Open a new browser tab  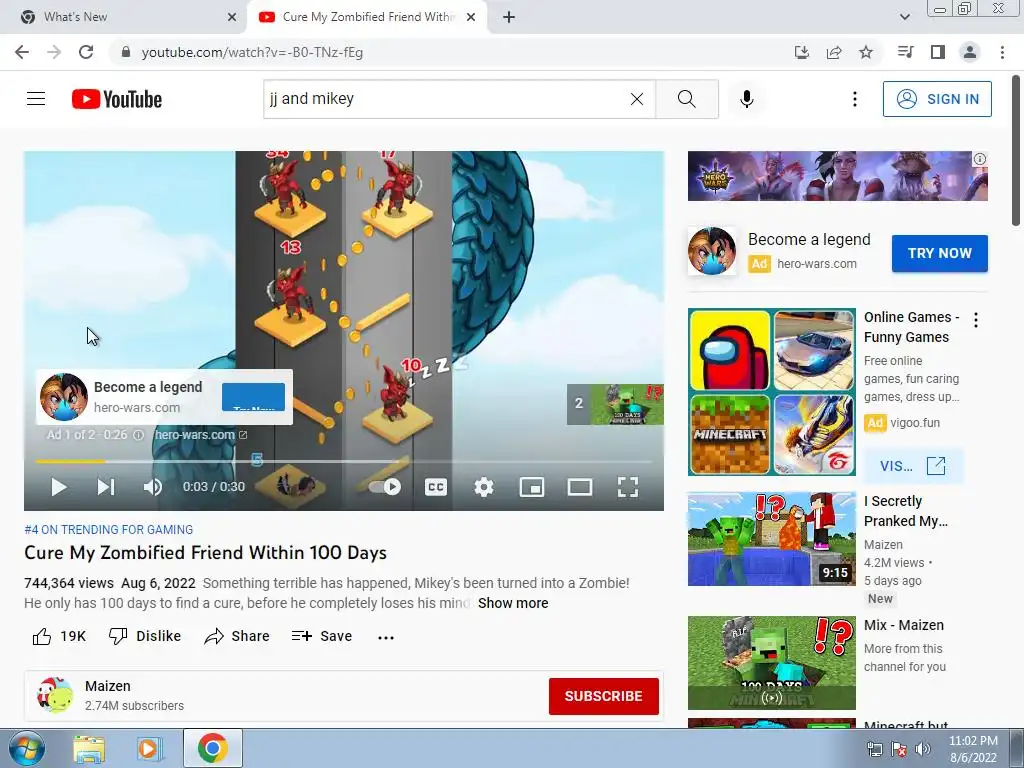click(x=509, y=17)
